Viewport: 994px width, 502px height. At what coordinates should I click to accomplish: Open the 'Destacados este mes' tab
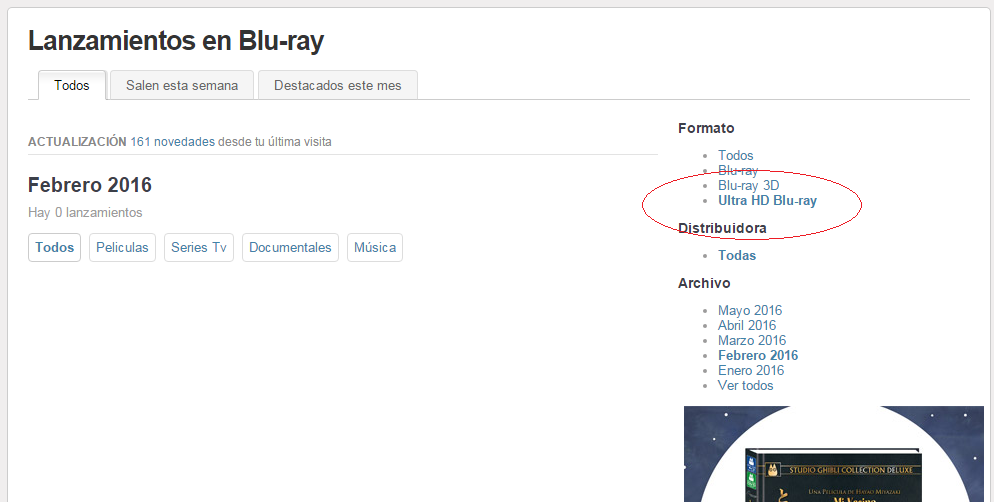coord(337,85)
